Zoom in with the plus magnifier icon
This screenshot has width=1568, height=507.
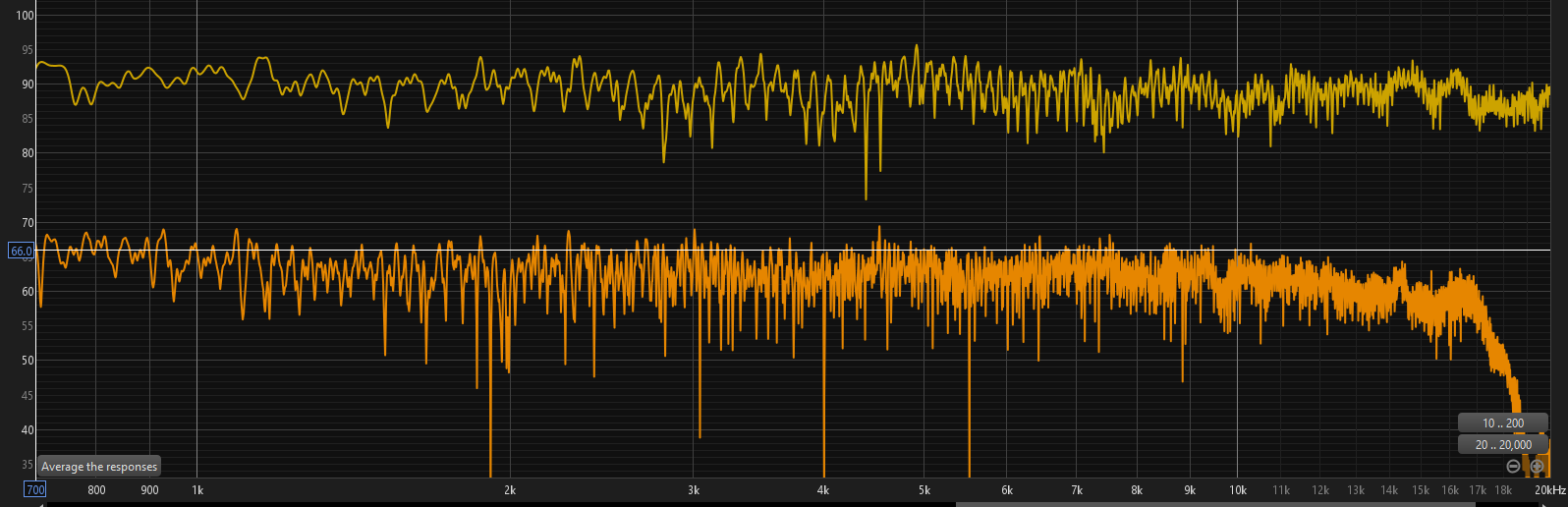pyautogui.click(x=1537, y=466)
